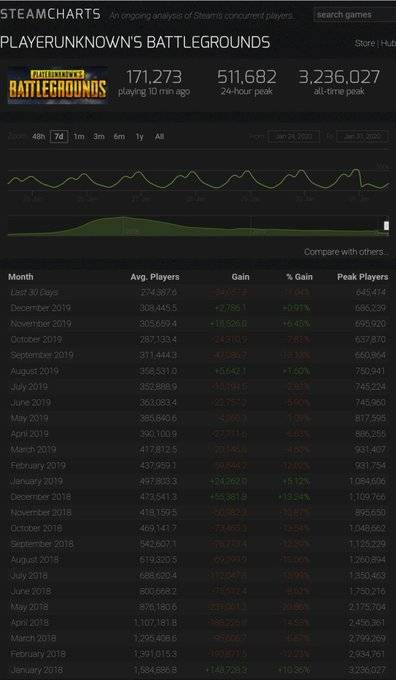Open the Hub link
The image size is (396, 680).
click(388, 43)
